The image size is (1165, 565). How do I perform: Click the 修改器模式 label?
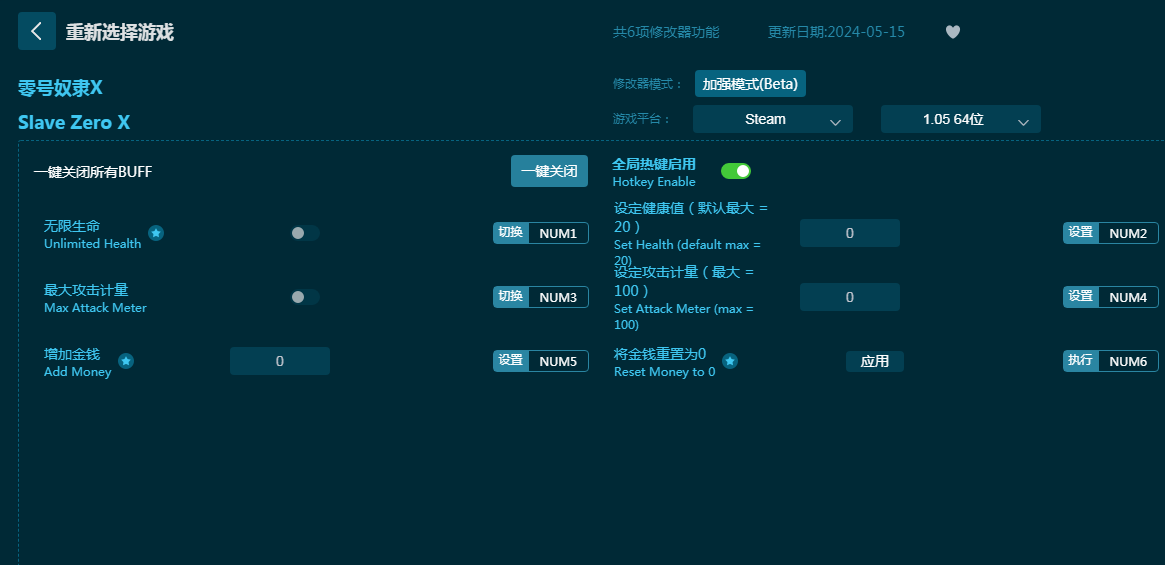[x=648, y=84]
